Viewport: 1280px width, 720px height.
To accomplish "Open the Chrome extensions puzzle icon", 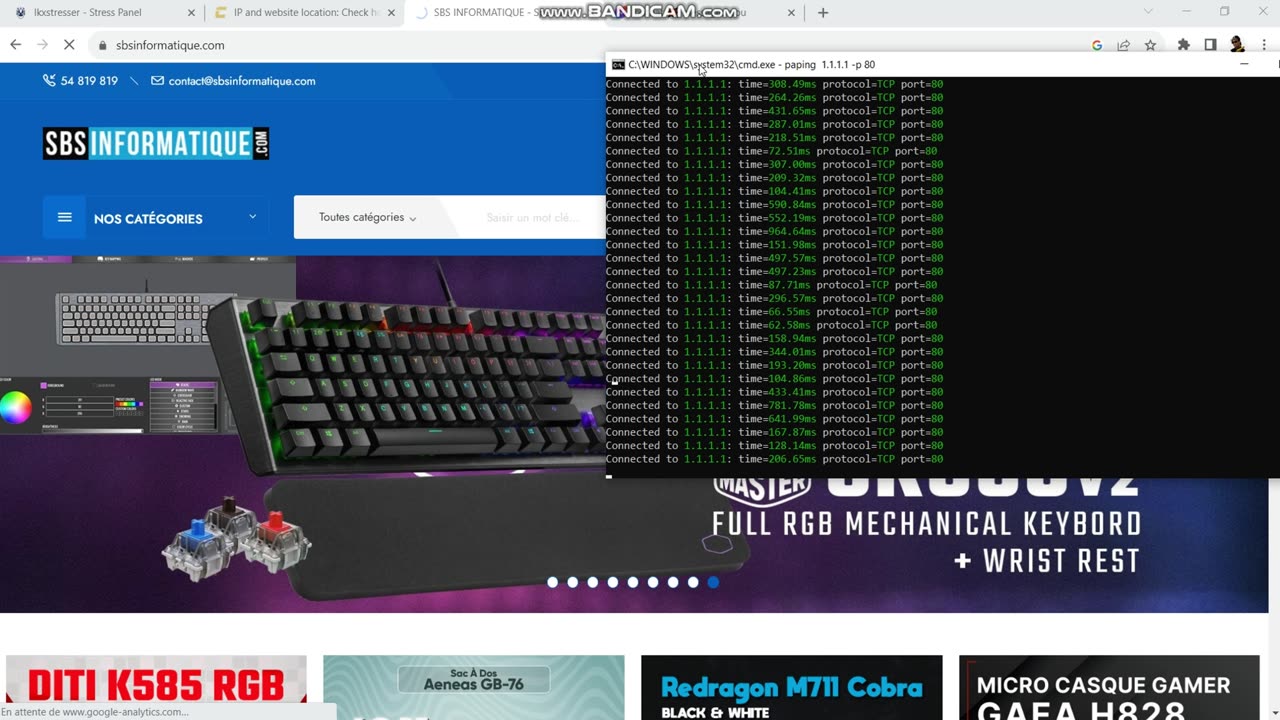I will tap(1184, 45).
